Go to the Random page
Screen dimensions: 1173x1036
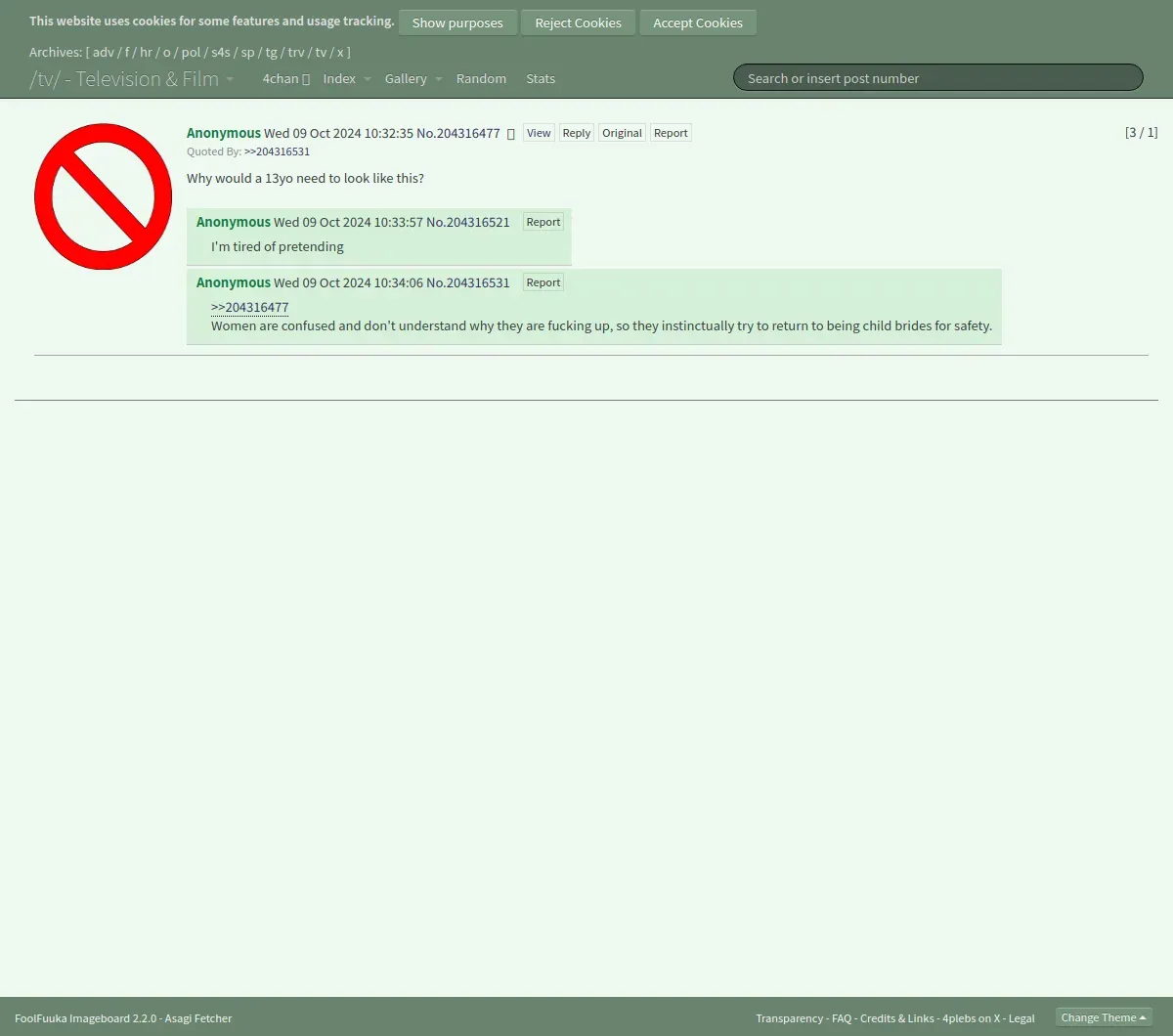[481, 78]
